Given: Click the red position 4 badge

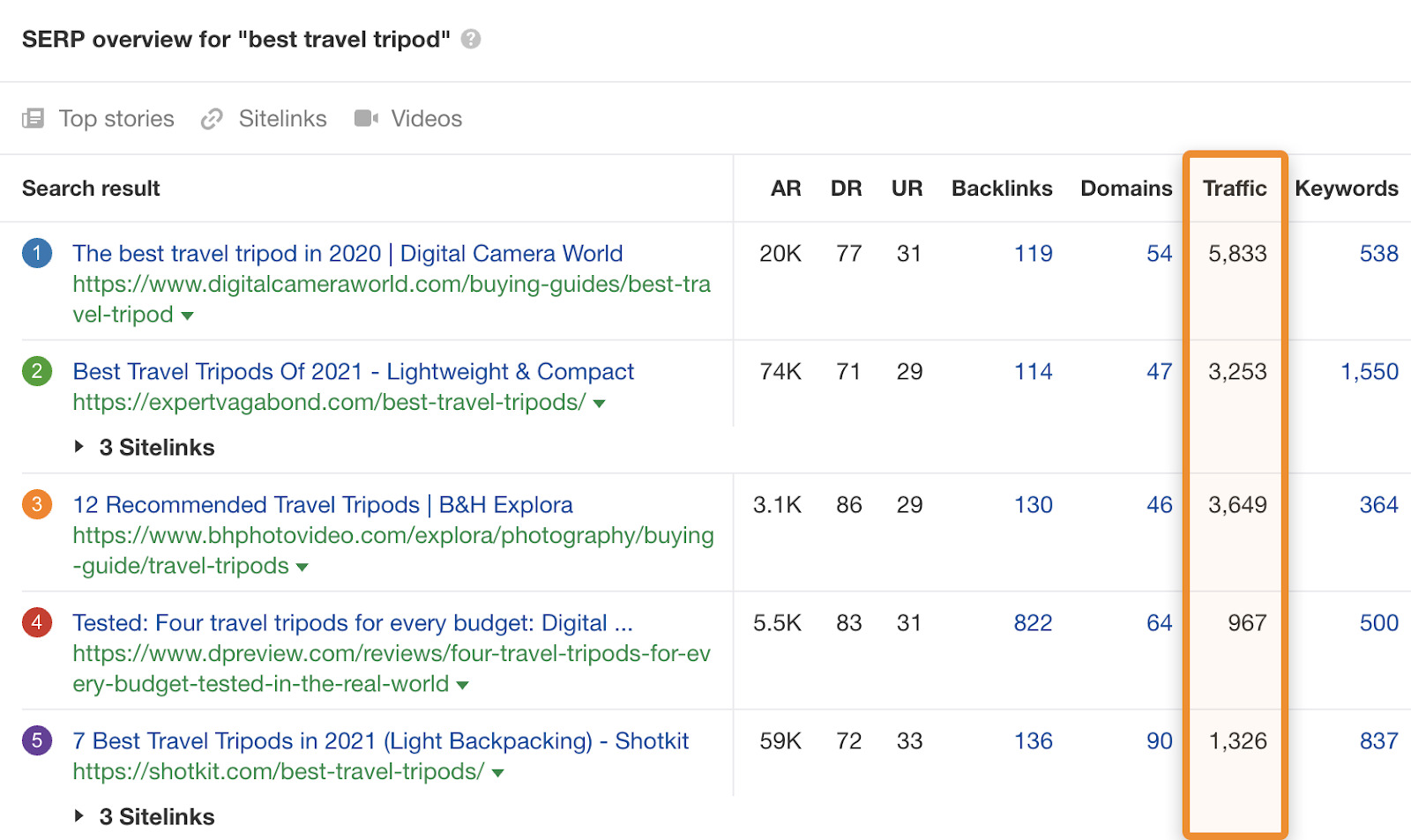Looking at the screenshot, I should point(37,622).
